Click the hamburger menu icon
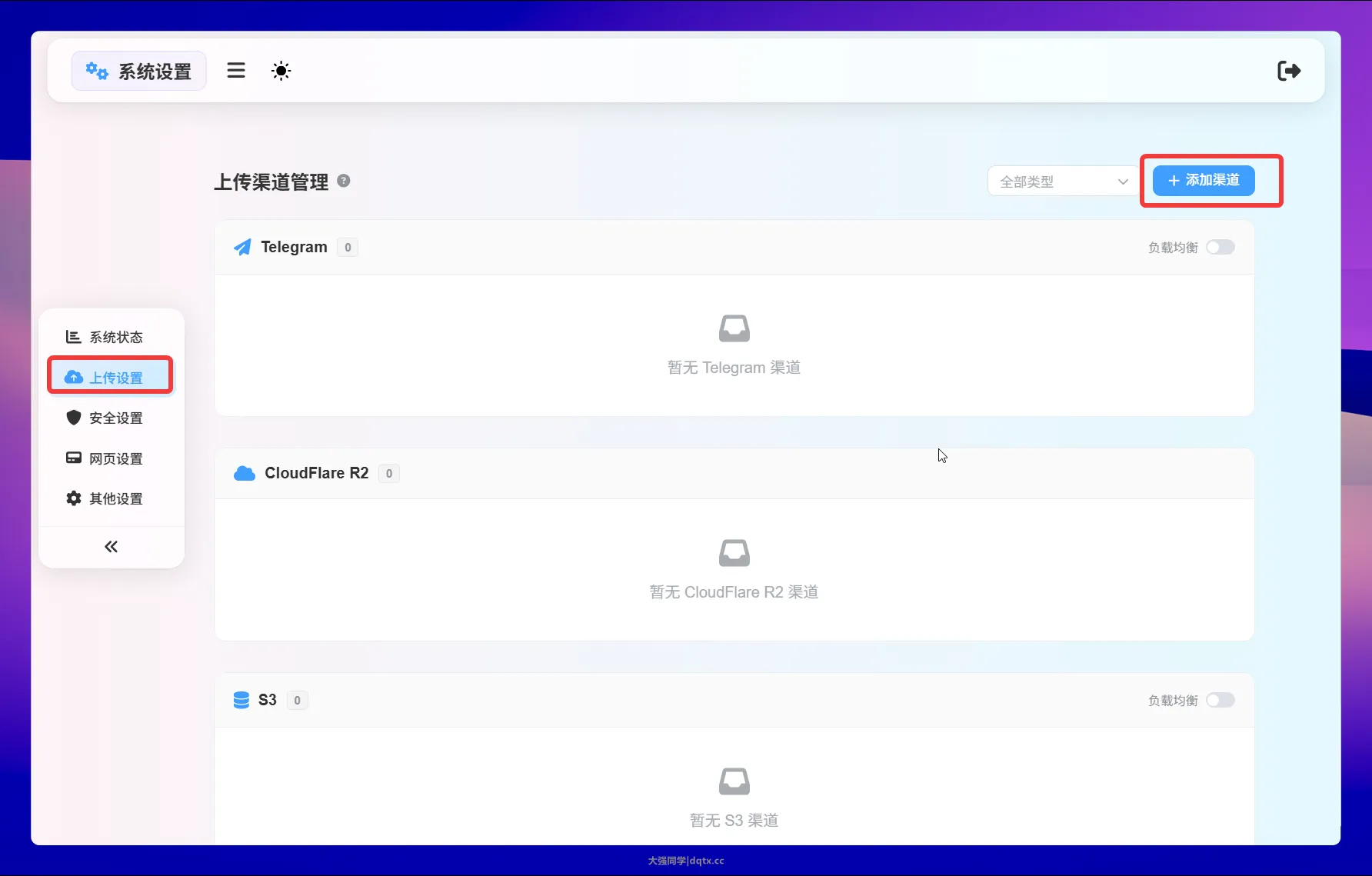 tap(236, 71)
